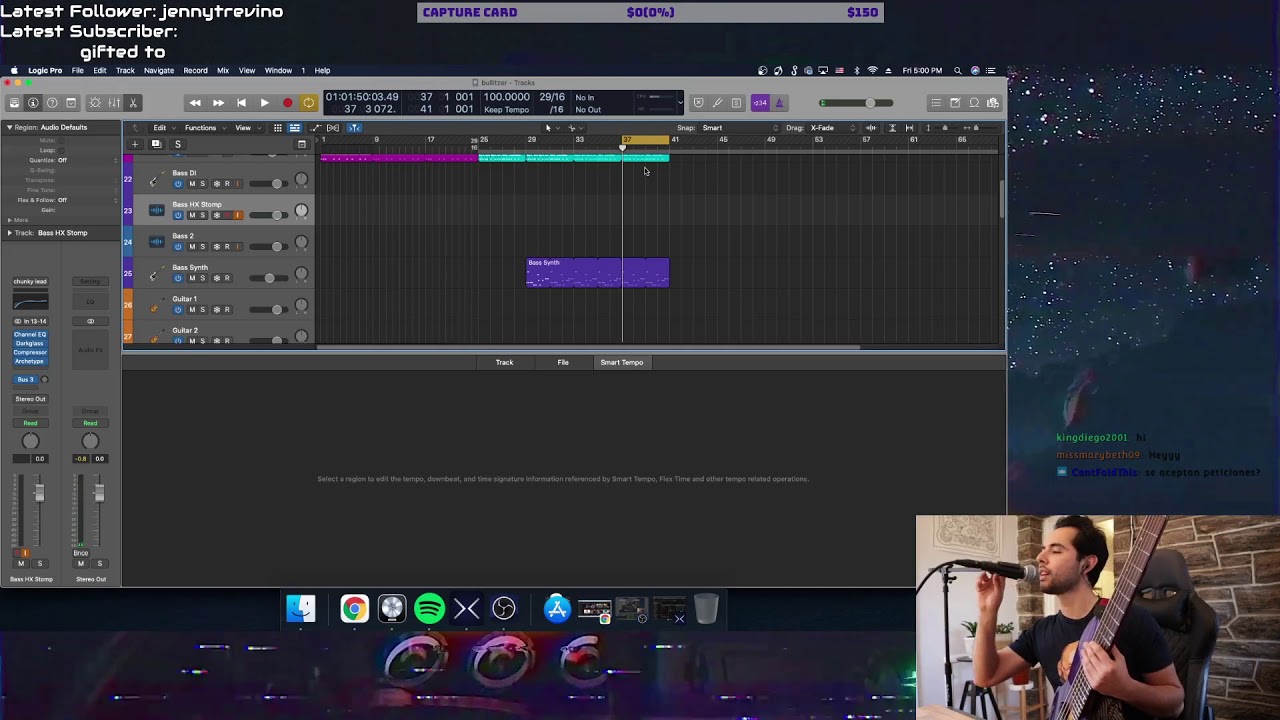Click the red Record button
Screen dimensions: 1280x720
tap(287, 103)
